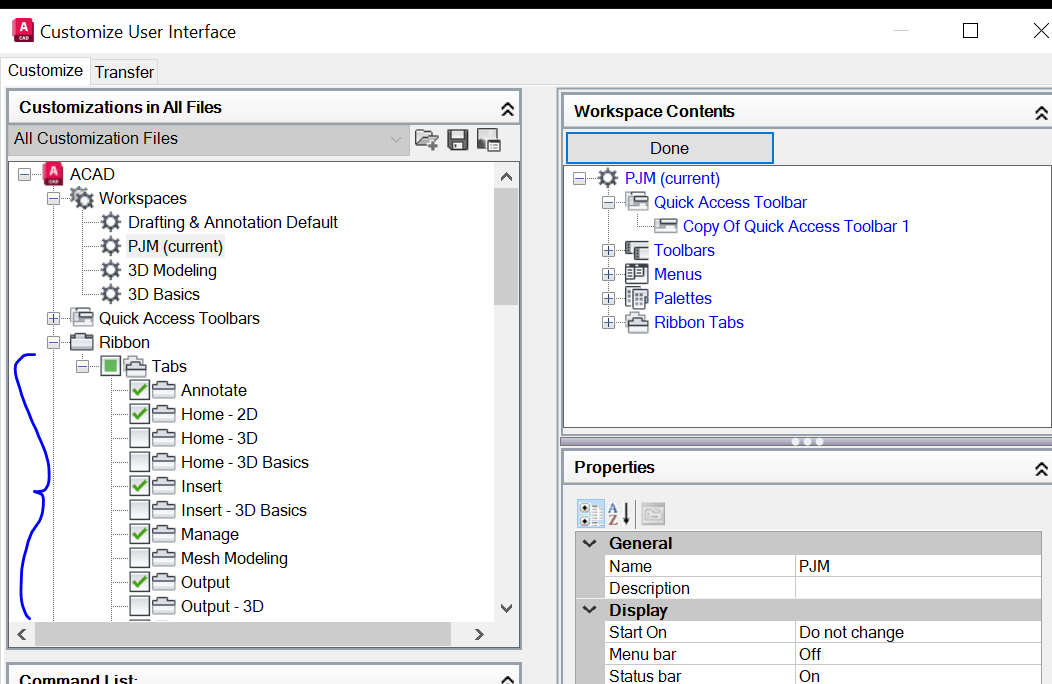Screen dimensions: 1052x684
Task: Click the Start On value Do not change
Action: point(918,632)
